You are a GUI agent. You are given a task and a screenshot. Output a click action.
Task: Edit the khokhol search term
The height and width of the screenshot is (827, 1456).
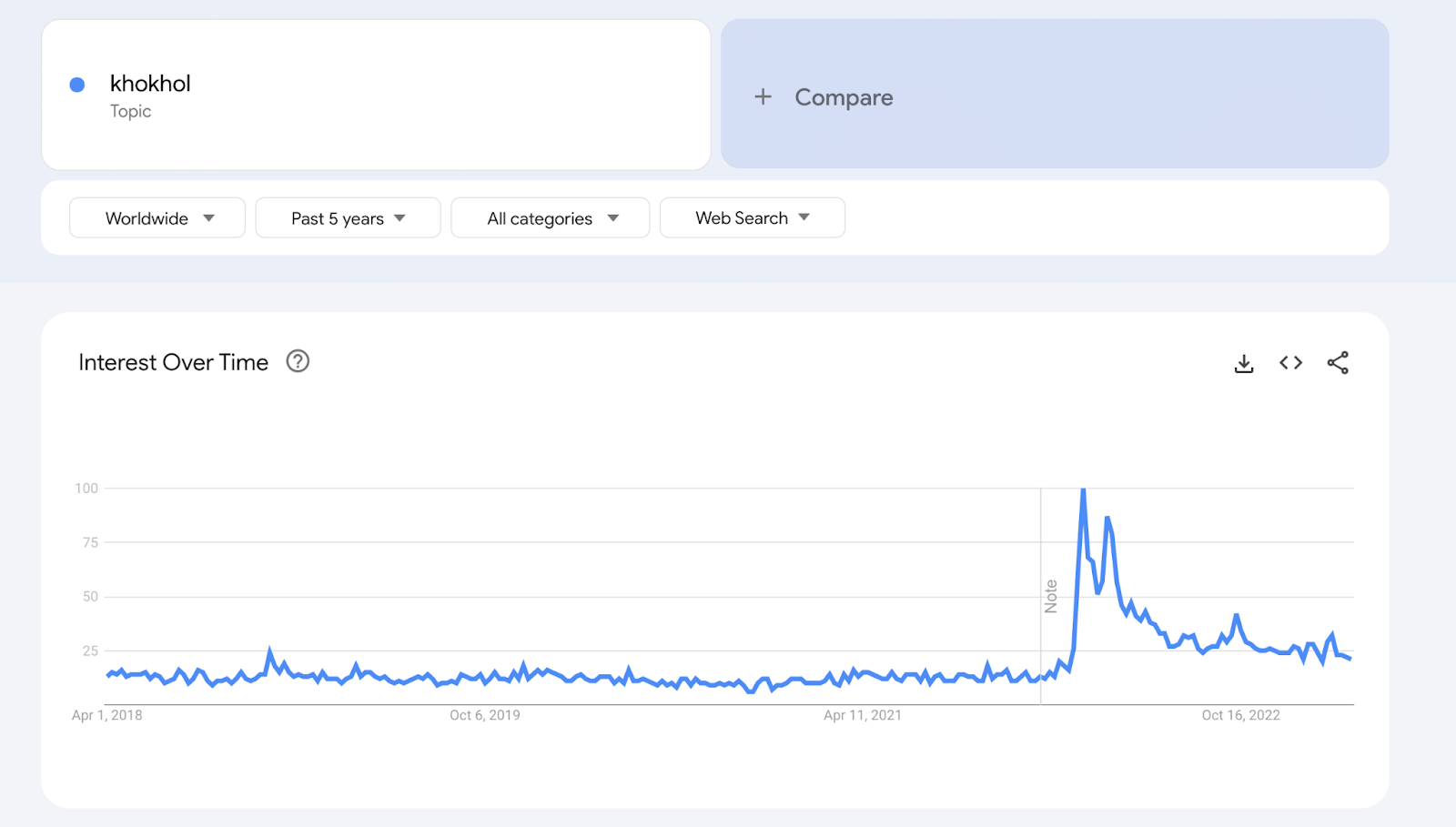pos(150,84)
